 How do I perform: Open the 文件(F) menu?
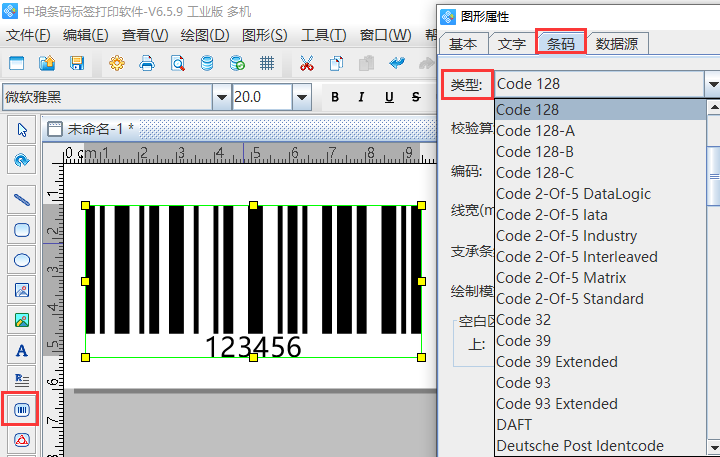pos(28,35)
